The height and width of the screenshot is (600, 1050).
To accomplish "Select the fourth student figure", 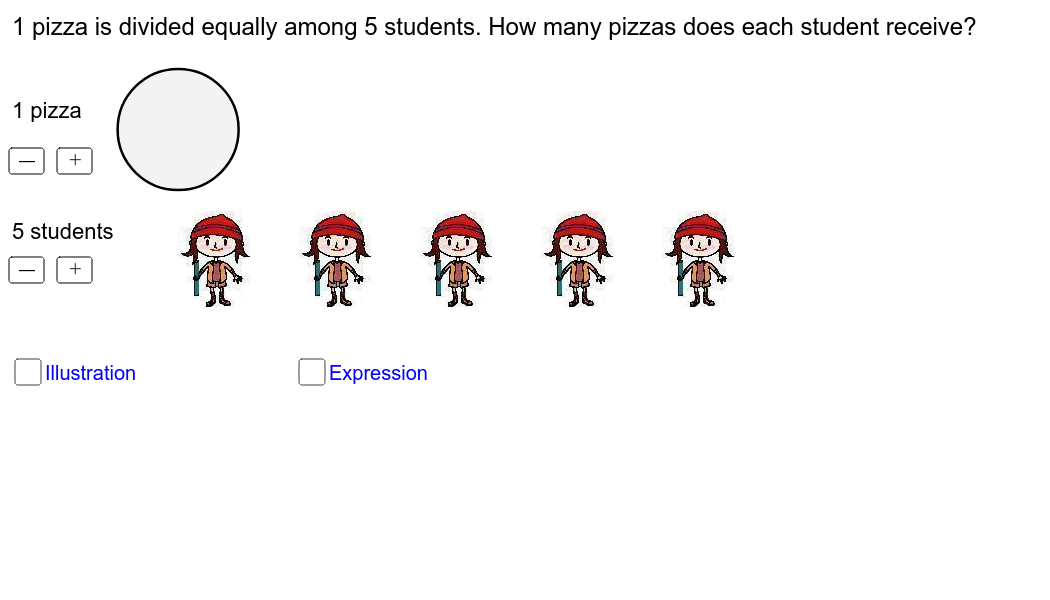I will point(579,260).
